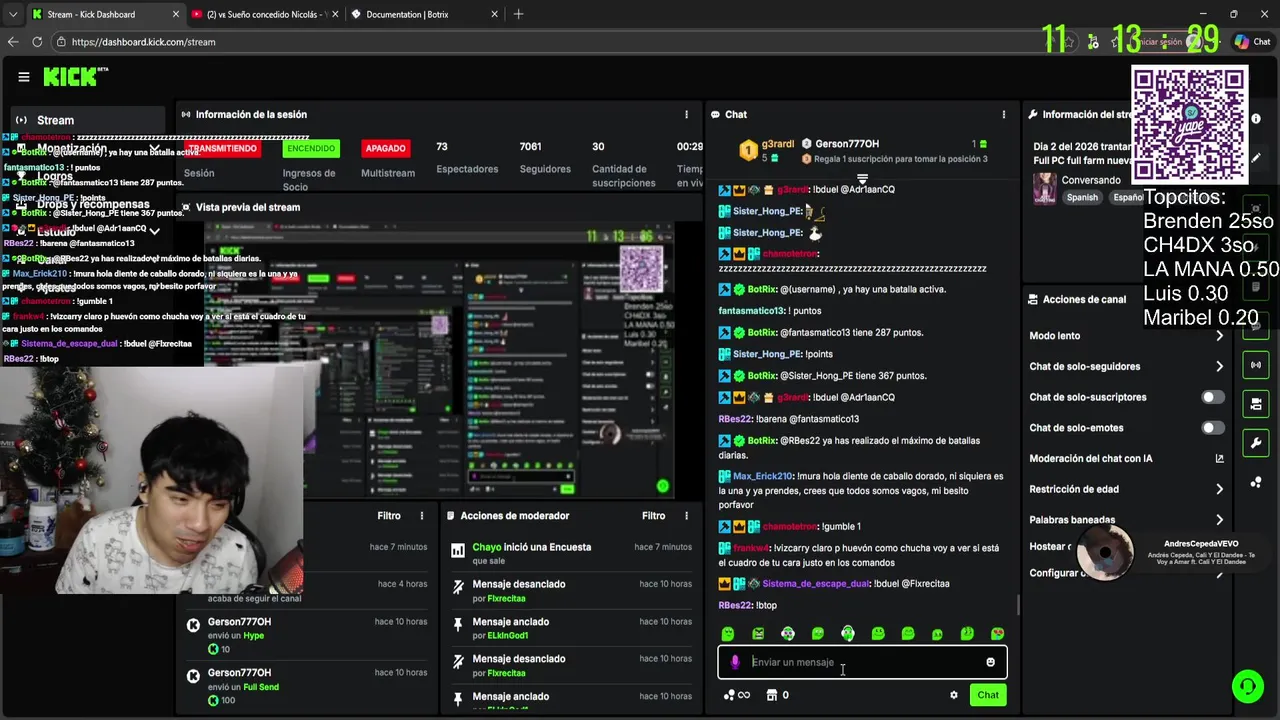Reload the page with the browser refresh icon

pyautogui.click(x=37, y=42)
